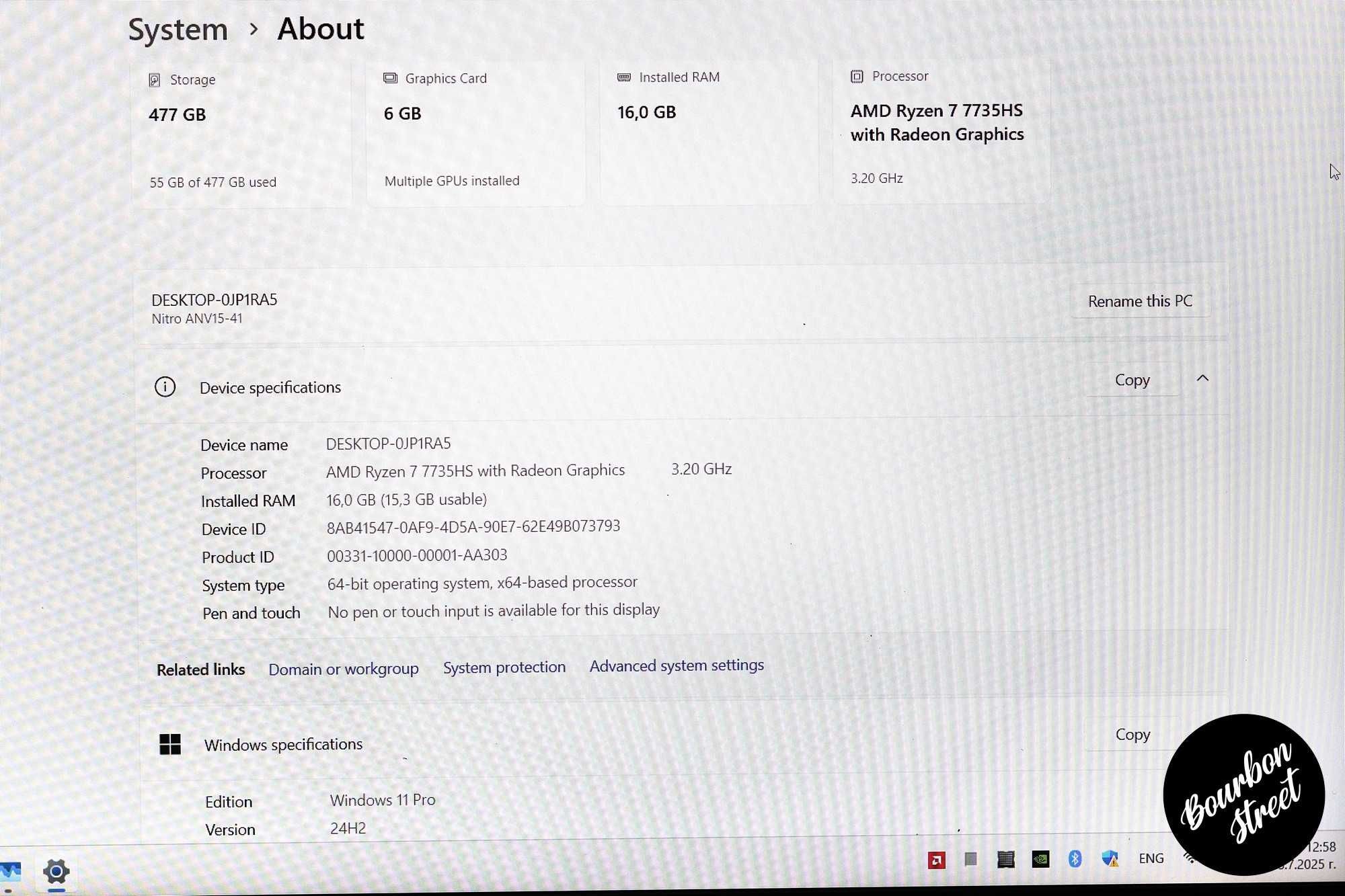
Task: Open Advanced system settings link
Action: tap(677, 665)
